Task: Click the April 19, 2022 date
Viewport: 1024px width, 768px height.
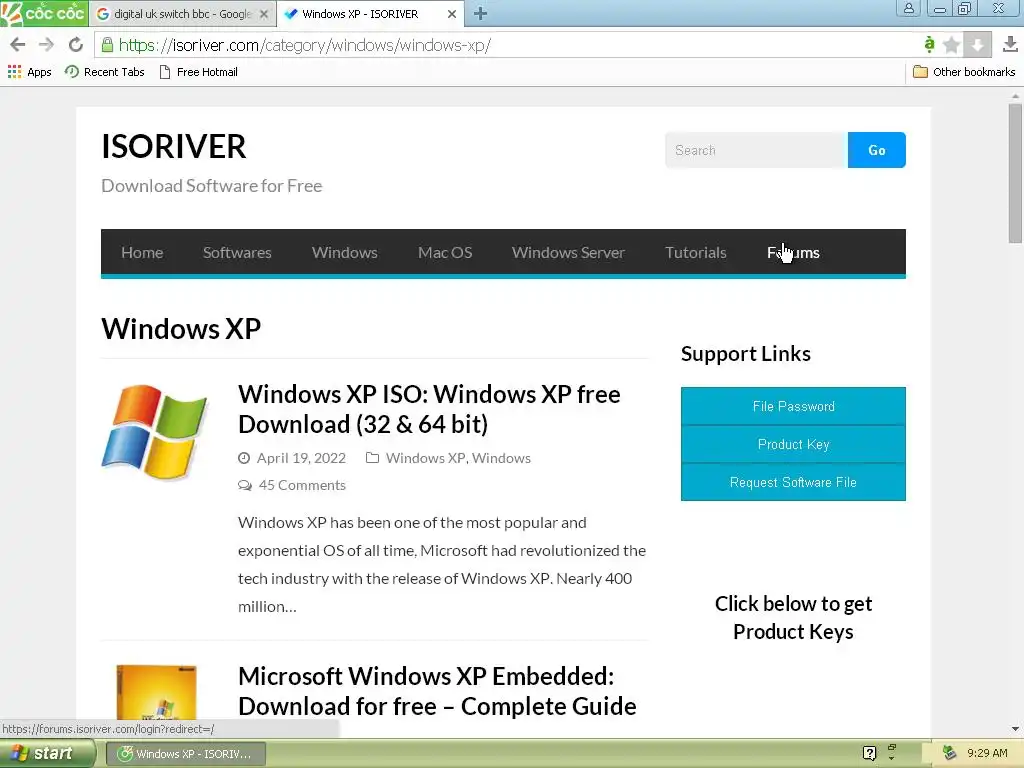Action: (301, 458)
